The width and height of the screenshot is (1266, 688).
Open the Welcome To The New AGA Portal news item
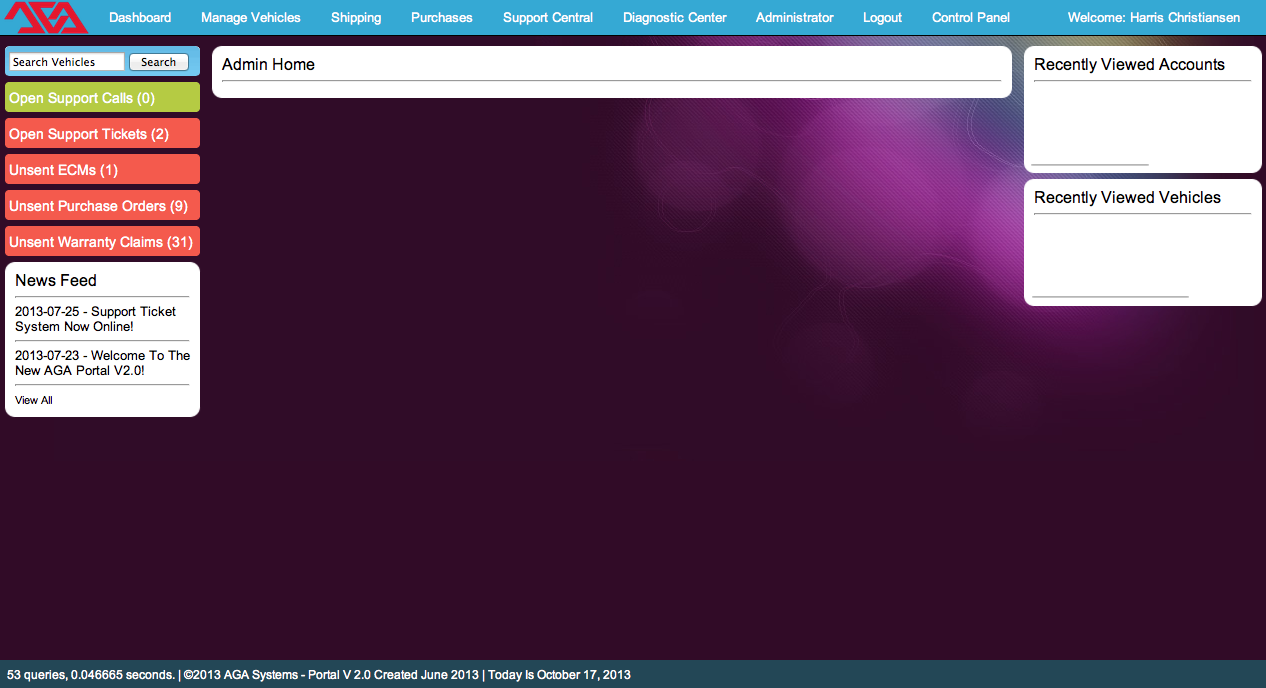(102, 363)
